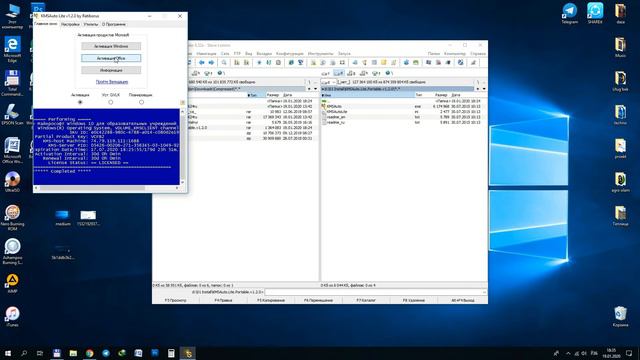This screenshot has width=640, height=360.
Task: Open Инструменты menu in Total Commander
Action: tap(320, 53)
